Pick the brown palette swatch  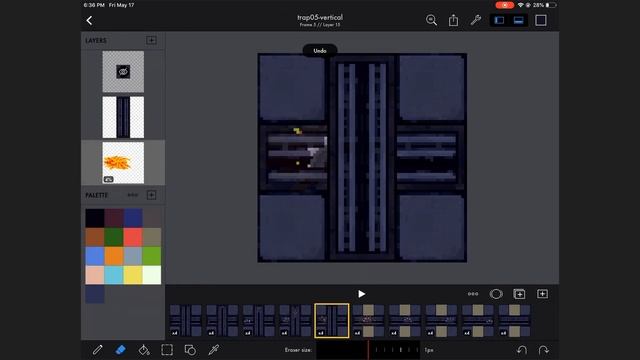(95, 237)
